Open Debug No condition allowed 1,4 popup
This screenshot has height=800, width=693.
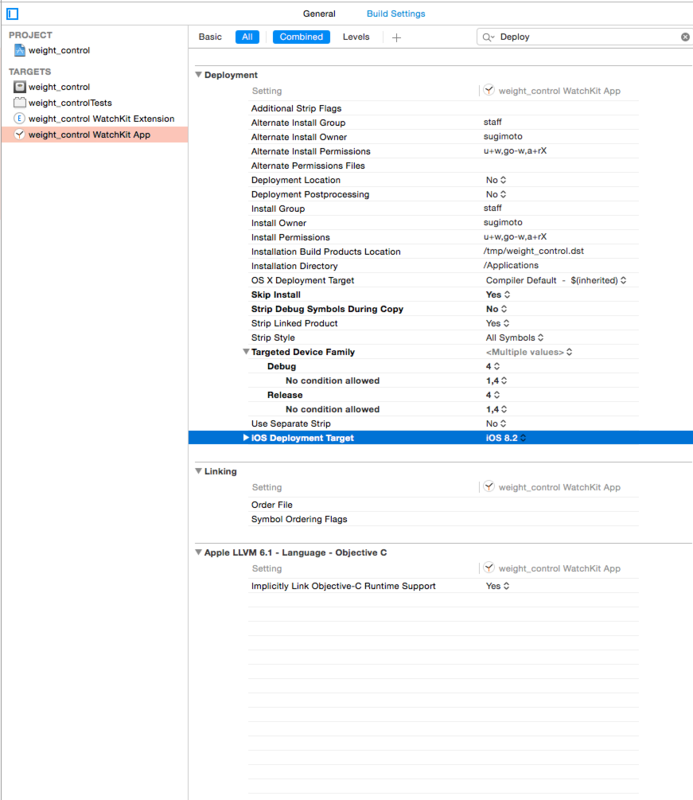coord(496,381)
